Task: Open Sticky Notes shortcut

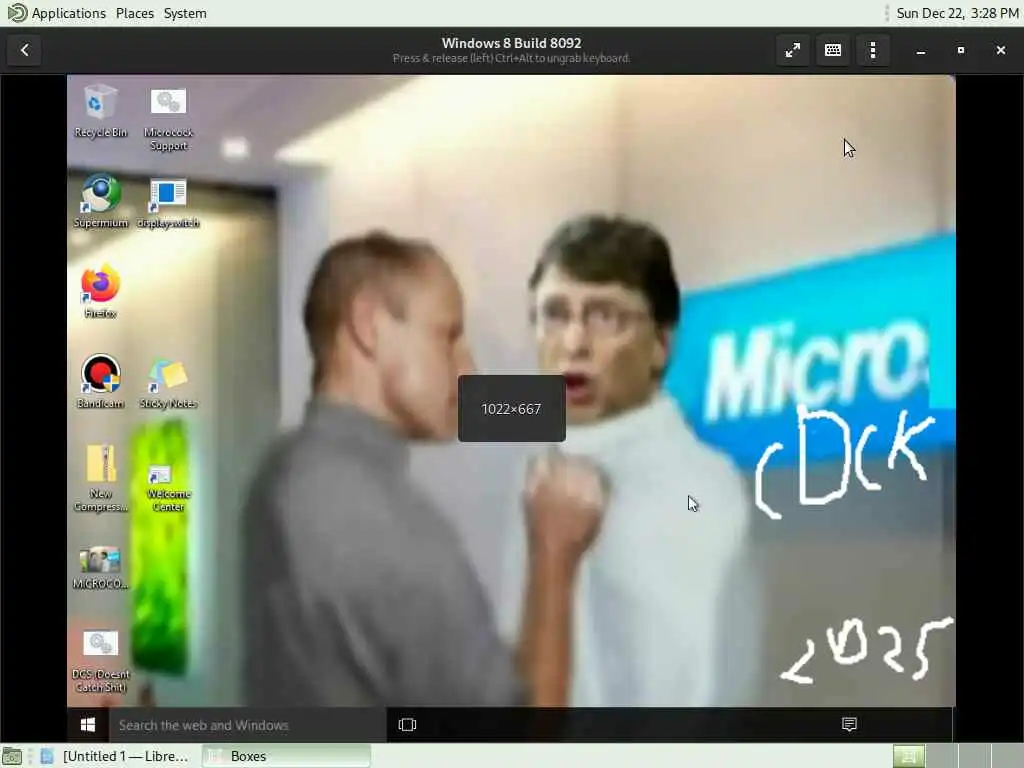Action: tap(168, 384)
